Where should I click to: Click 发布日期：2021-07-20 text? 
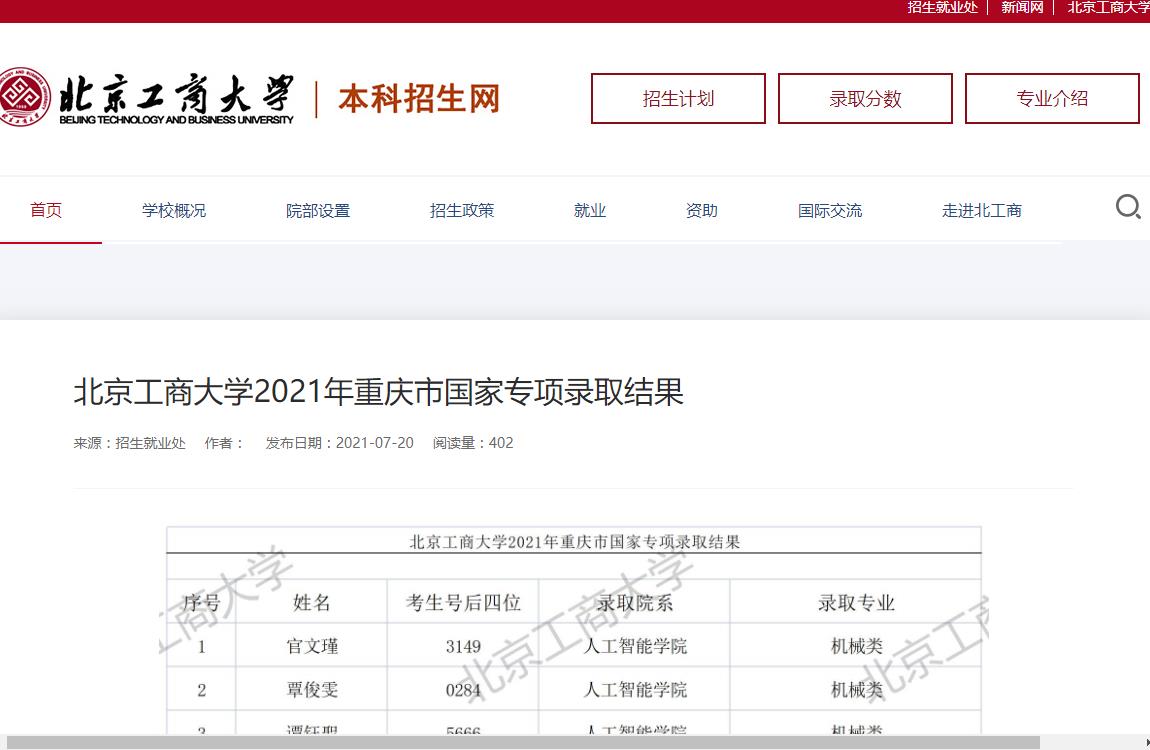point(340,443)
